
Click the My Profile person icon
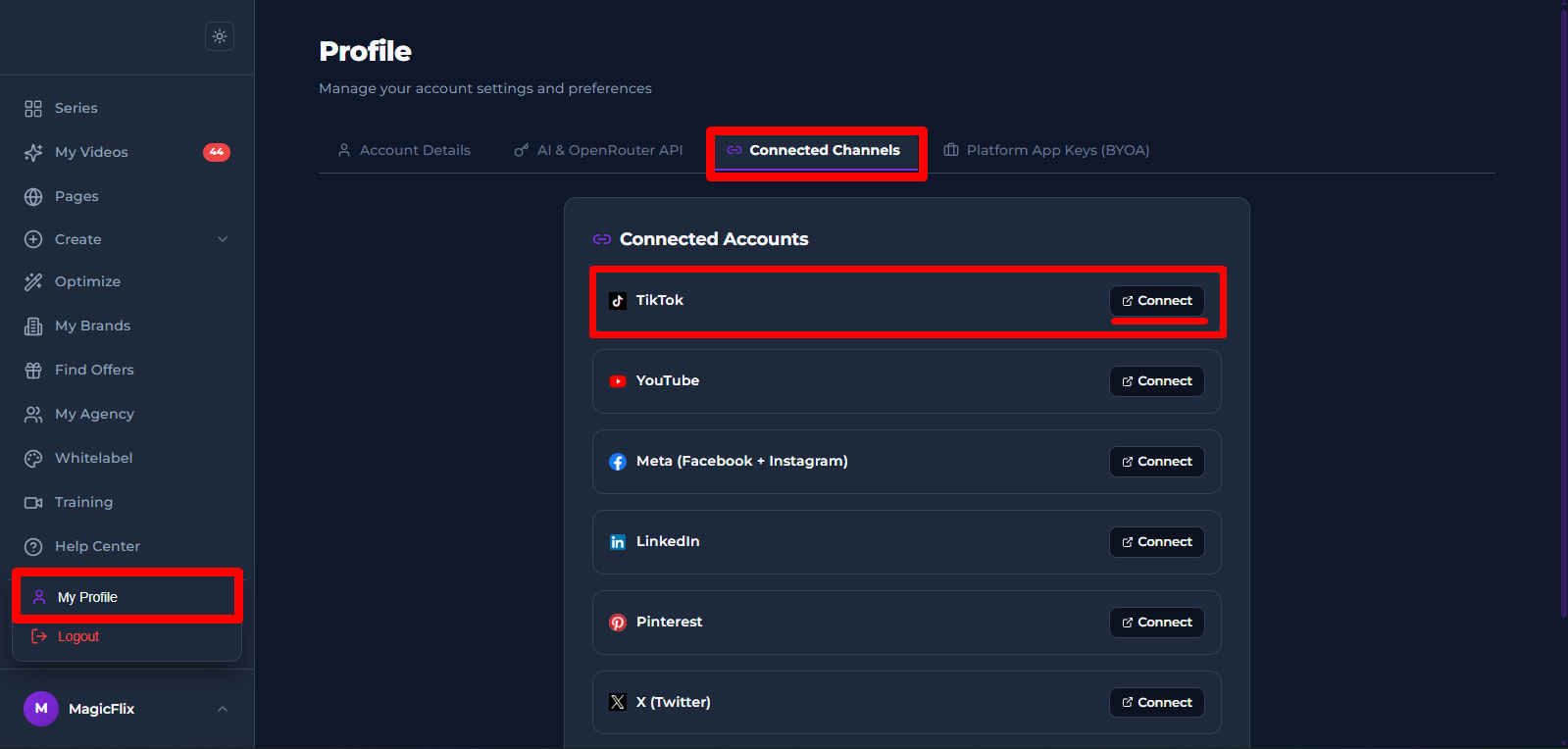[x=39, y=597]
